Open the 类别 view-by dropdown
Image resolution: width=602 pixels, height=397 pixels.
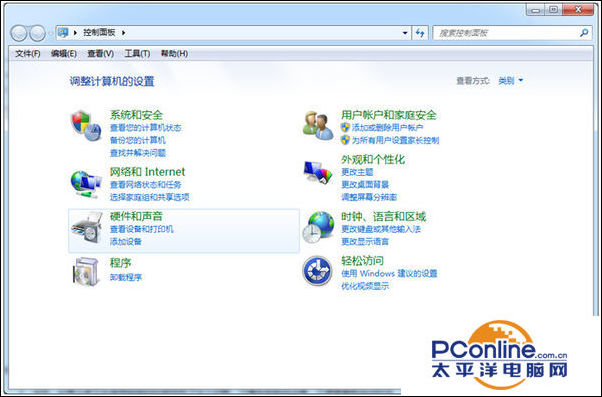click(x=510, y=81)
